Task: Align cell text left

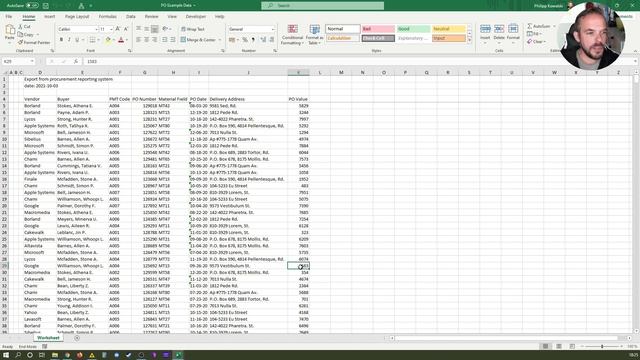Action: [x=139, y=40]
